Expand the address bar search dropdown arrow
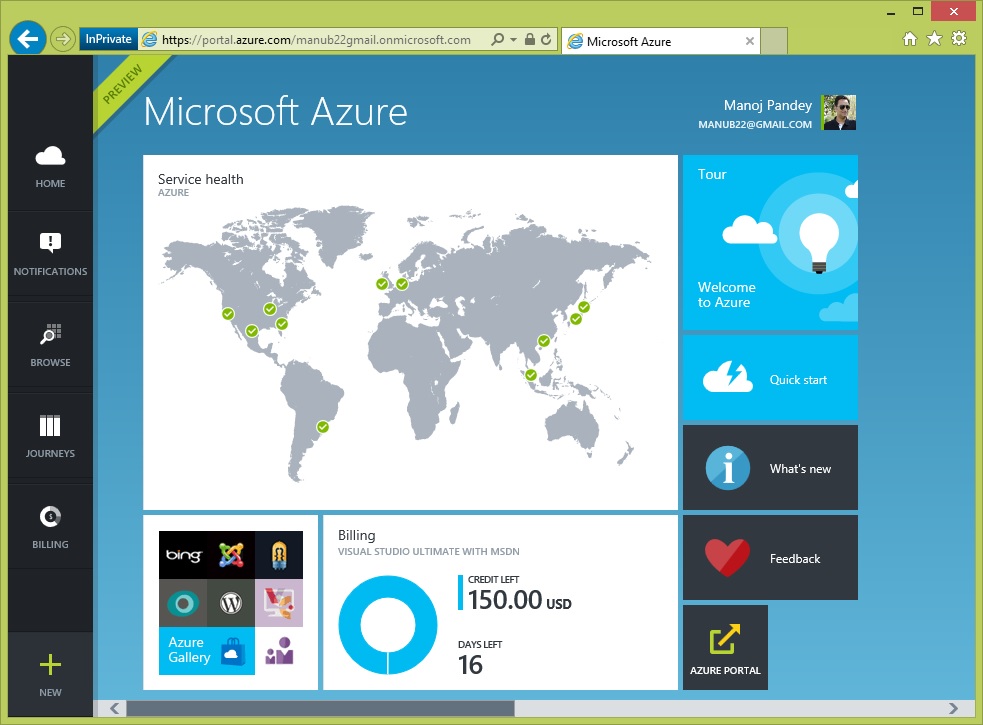 point(513,40)
